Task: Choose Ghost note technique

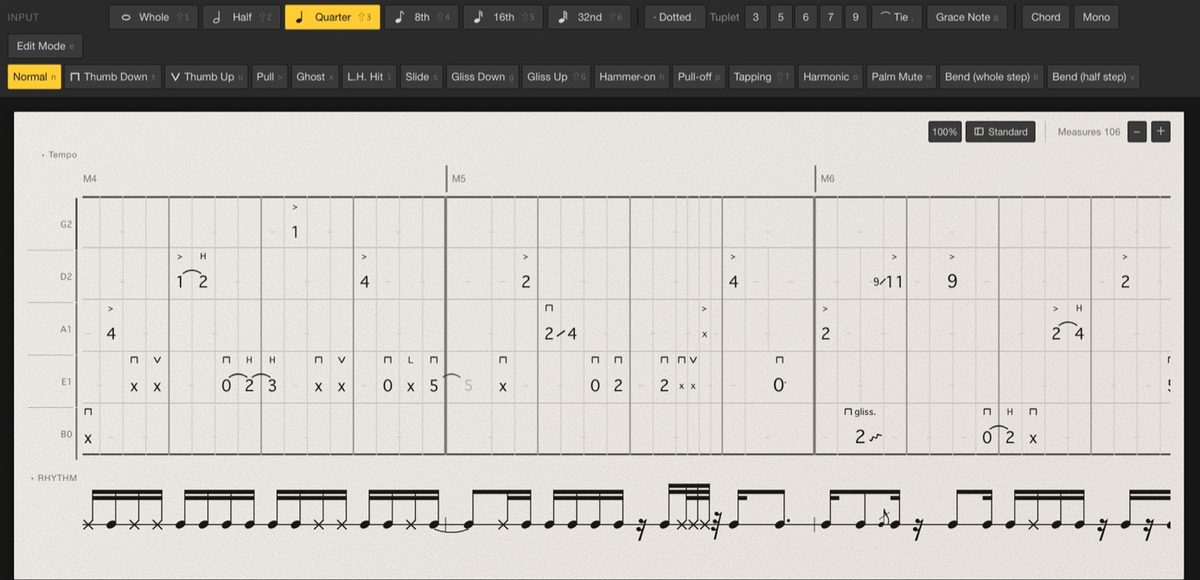Action: tap(315, 77)
